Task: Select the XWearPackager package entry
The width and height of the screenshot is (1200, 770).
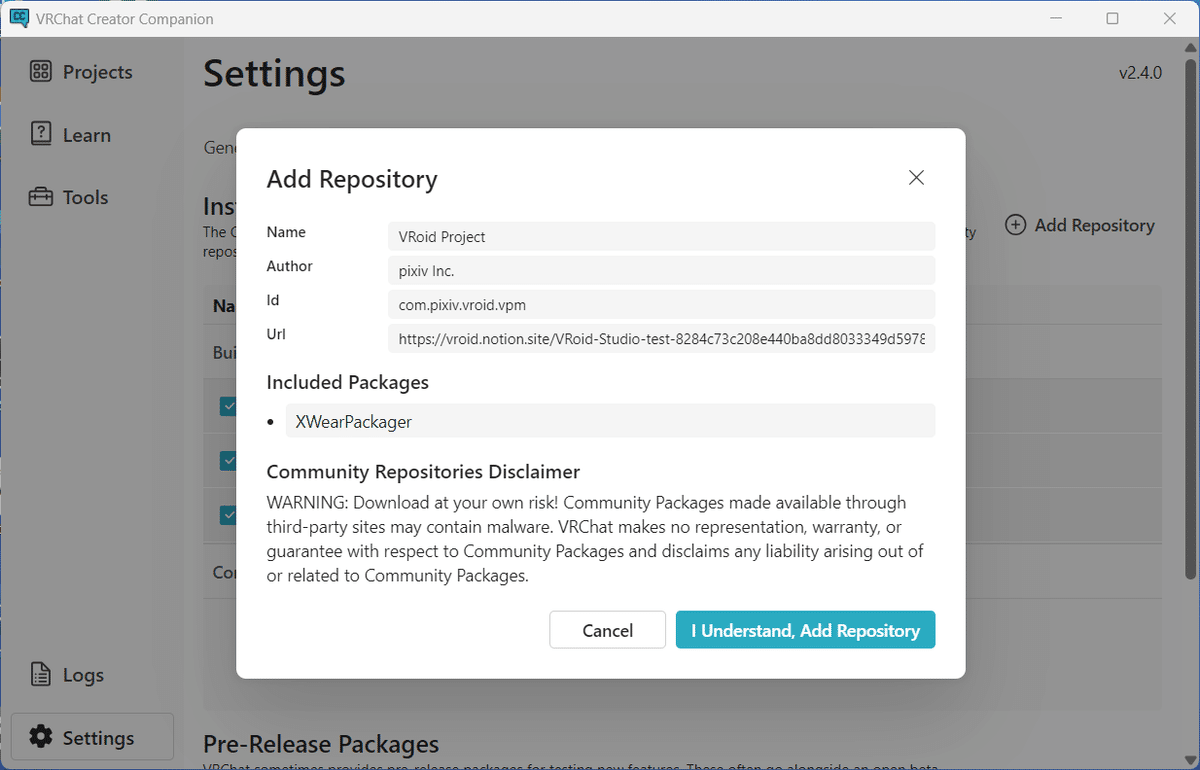Action: (610, 421)
